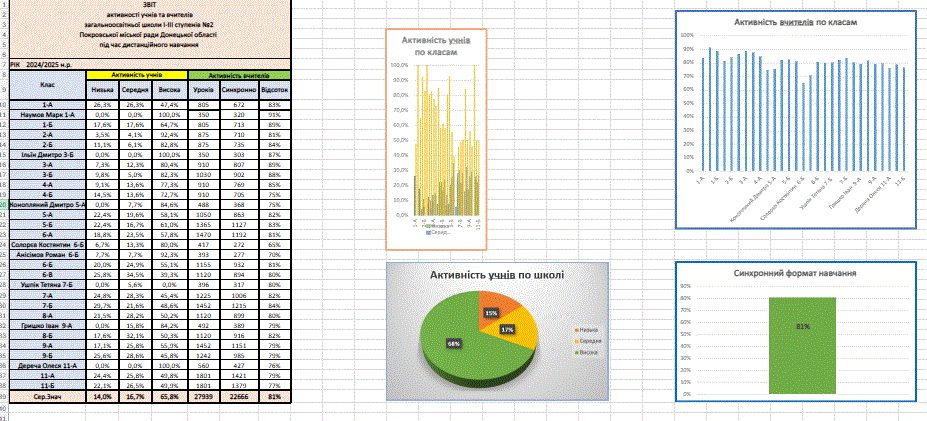Click the "Низька" column header in the table

(x=102, y=89)
